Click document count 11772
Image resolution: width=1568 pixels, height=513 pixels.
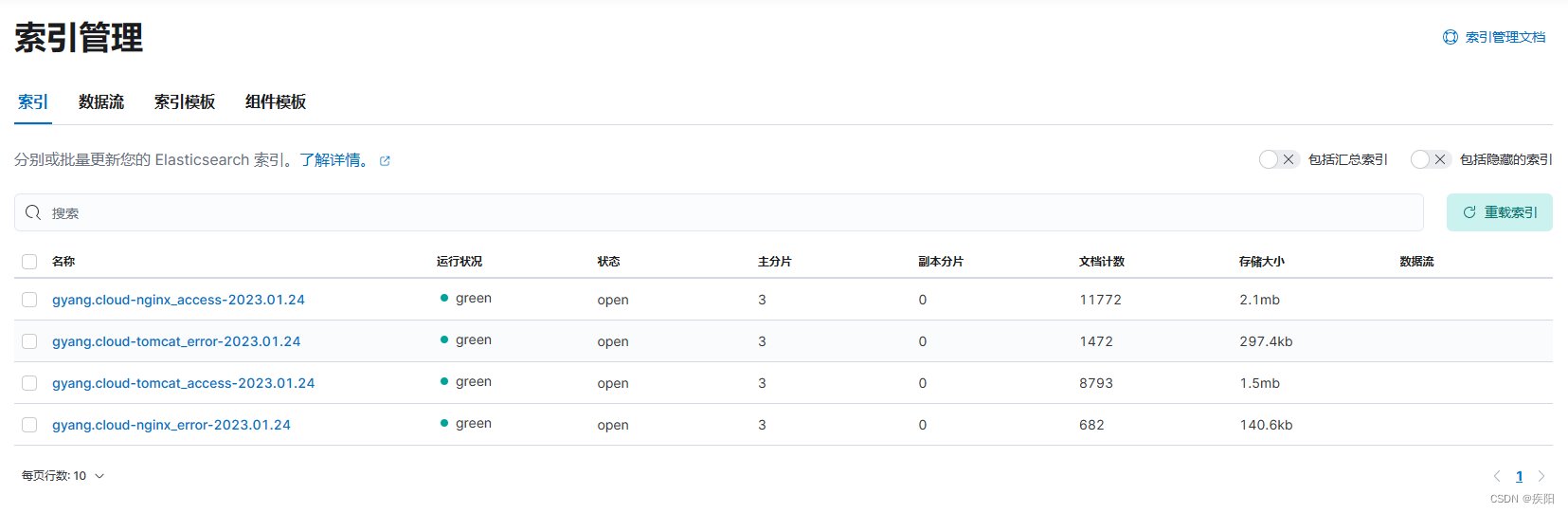point(1101,300)
